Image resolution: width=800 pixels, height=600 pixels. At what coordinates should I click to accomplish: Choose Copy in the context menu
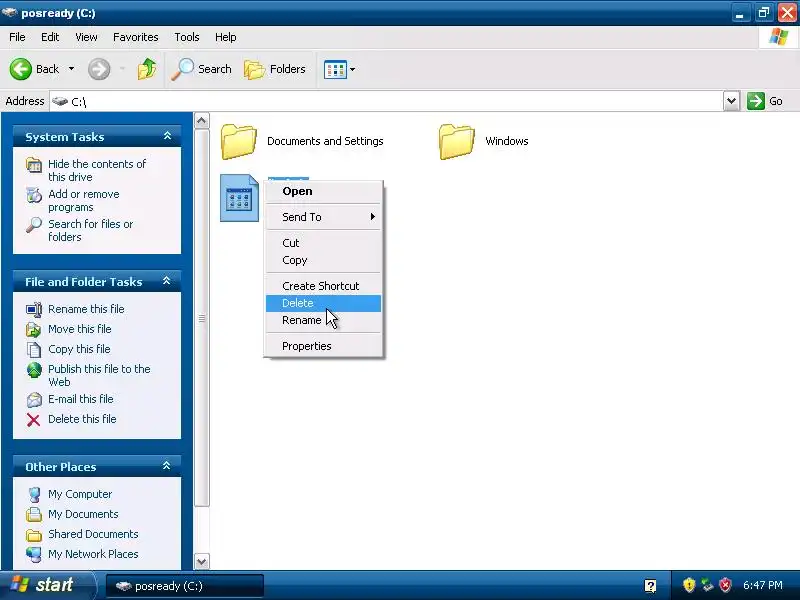[323, 260]
